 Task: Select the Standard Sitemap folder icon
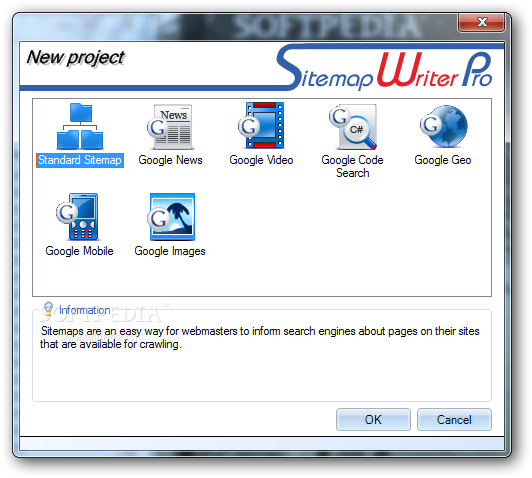(80, 126)
